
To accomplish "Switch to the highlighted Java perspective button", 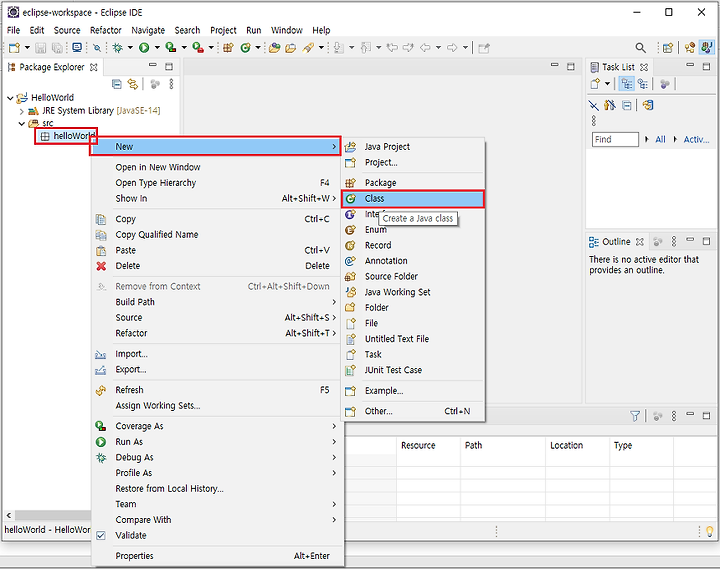I will click(706, 48).
